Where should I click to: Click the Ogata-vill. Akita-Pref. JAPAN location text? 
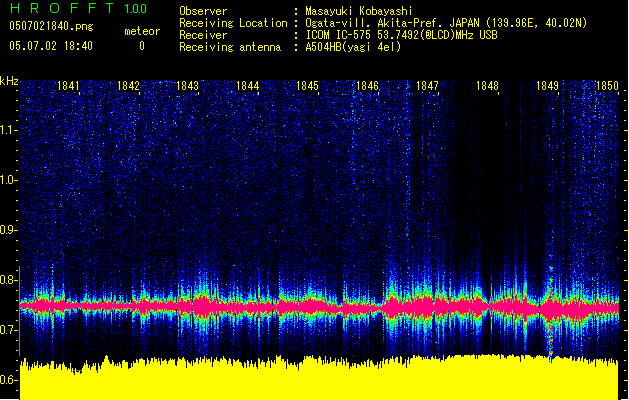[446, 23]
